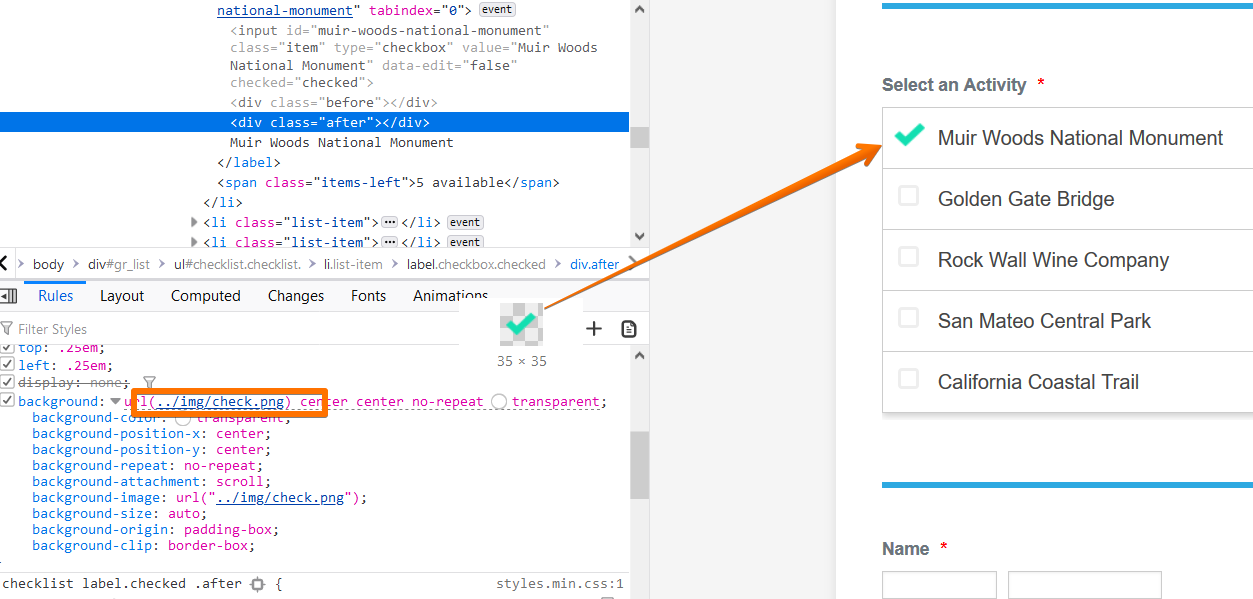The width and height of the screenshot is (1253, 599).
Task: Click the Filter Styles funnel icon
Action: coord(8,329)
